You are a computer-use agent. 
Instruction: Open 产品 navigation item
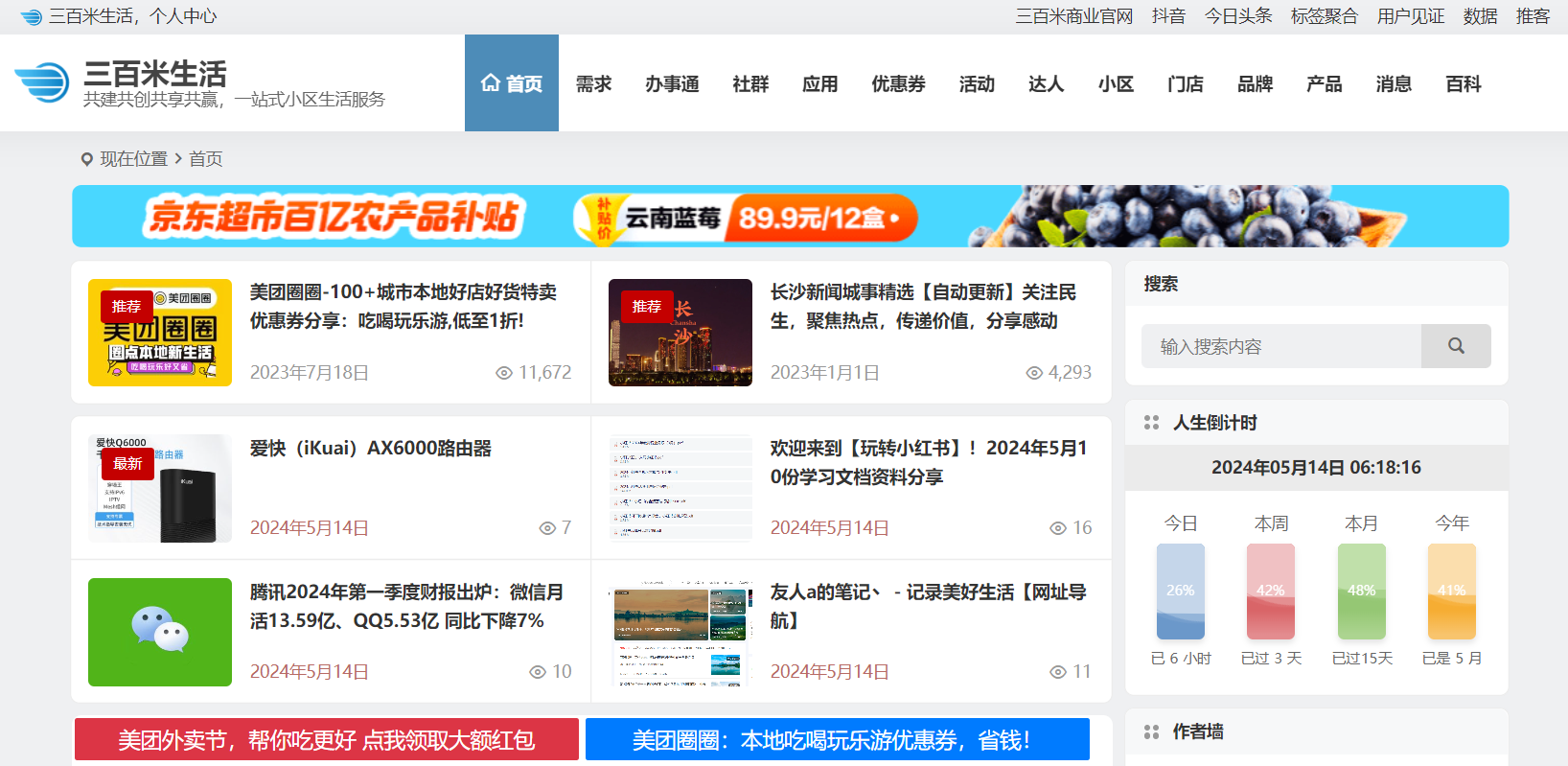click(1324, 84)
